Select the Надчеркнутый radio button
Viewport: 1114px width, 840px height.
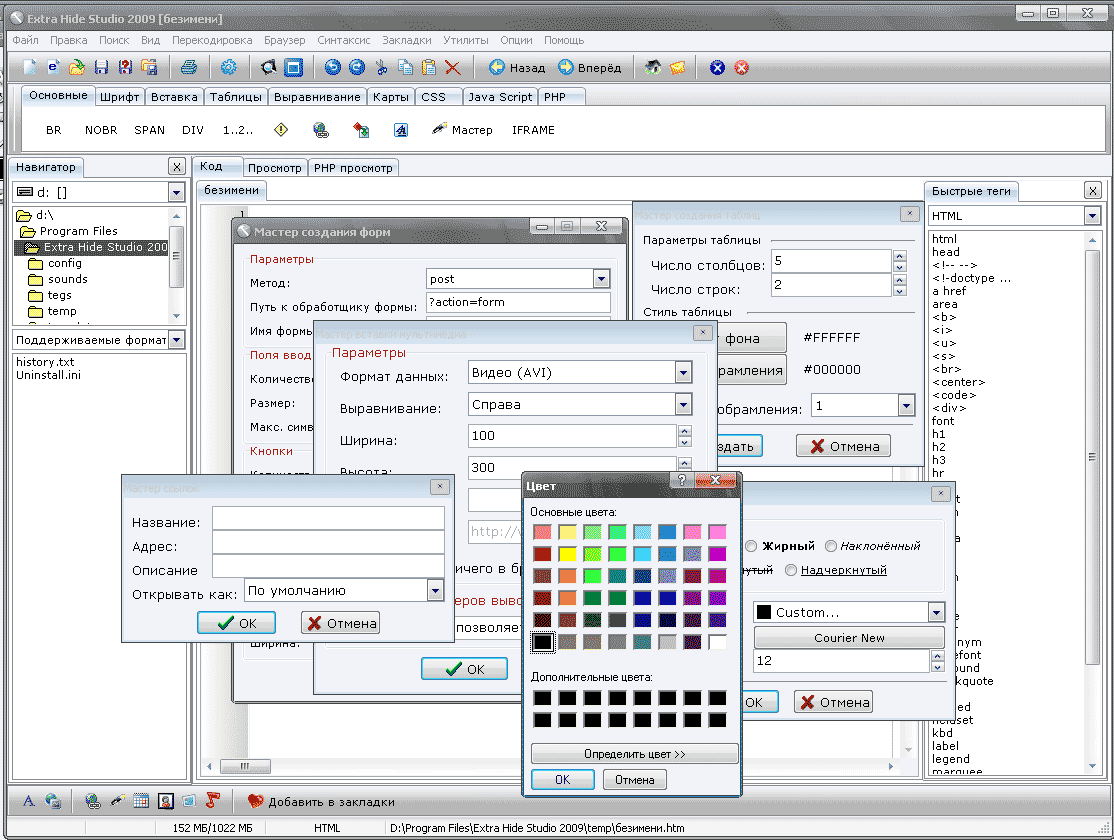[791, 570]
